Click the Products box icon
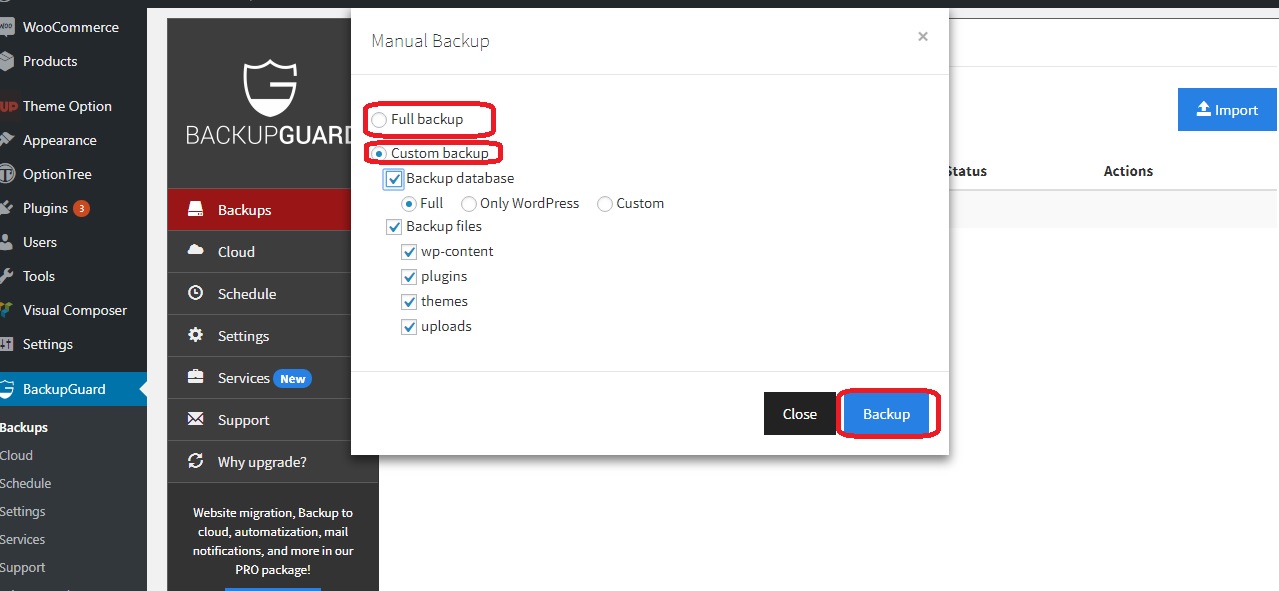The image size is (1279, 591). coord(7,61)
